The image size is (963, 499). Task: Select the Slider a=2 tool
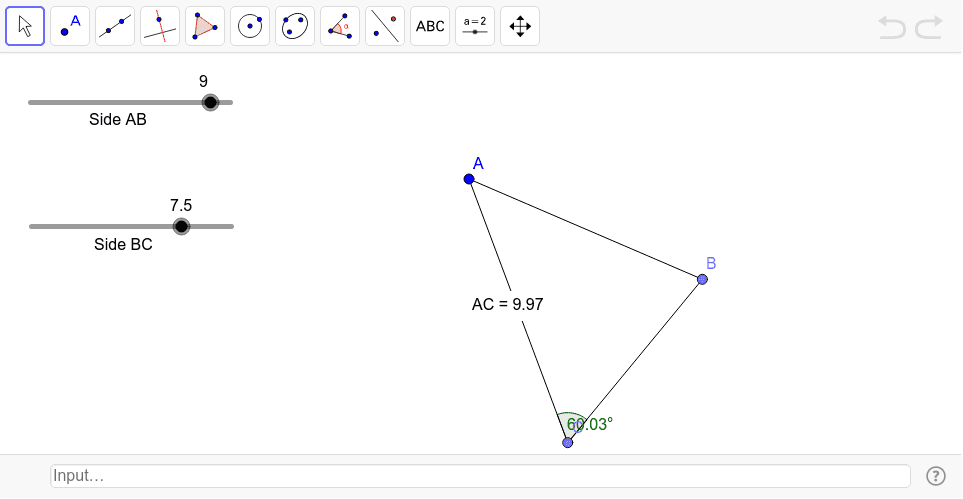[475, 26]
